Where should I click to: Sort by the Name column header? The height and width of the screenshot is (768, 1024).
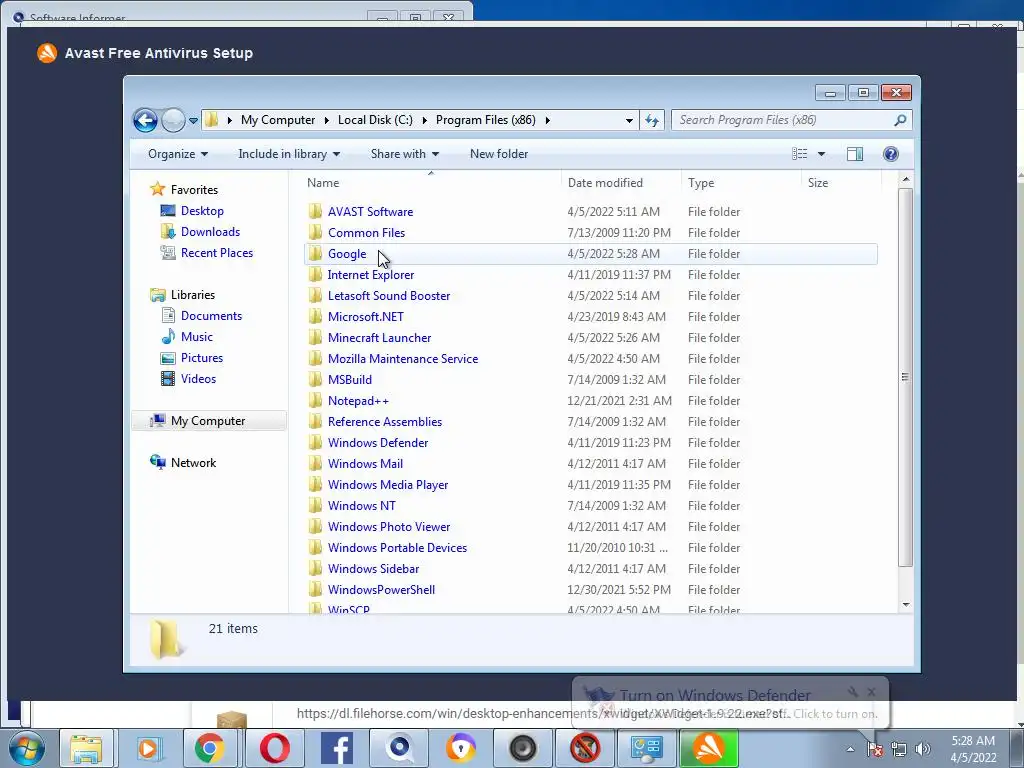(x=432, y=183)
